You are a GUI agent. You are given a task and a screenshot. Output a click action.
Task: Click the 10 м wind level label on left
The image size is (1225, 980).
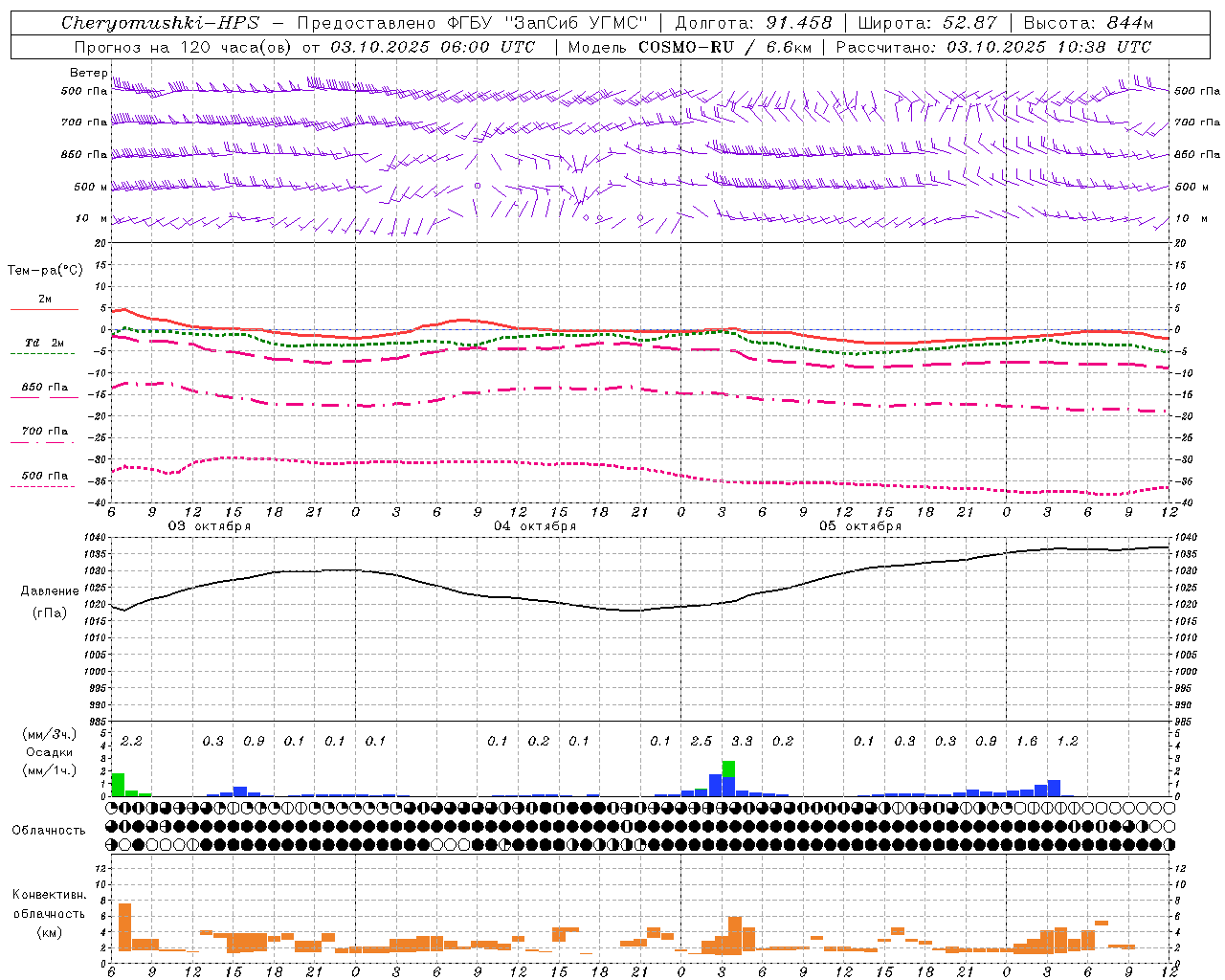click(91, 219)
